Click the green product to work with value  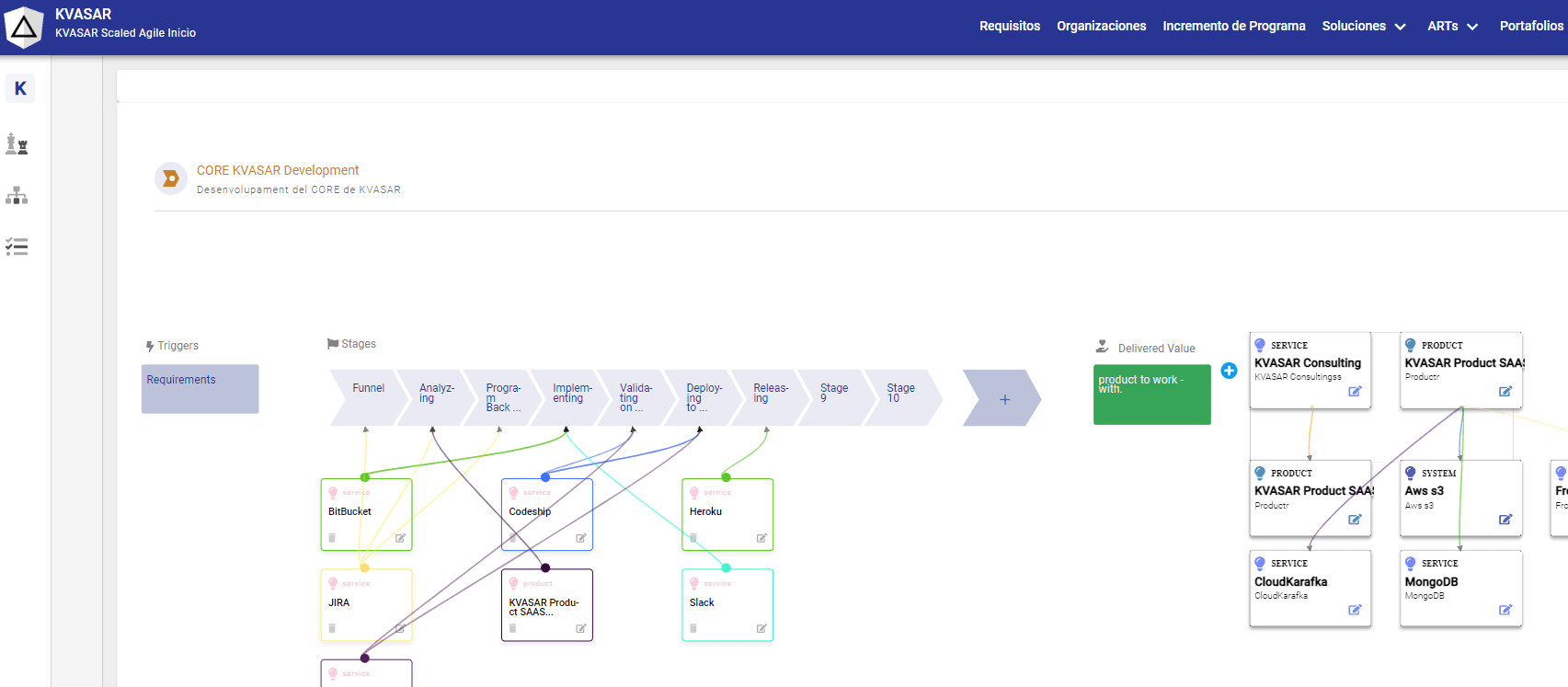[1151, 395]
